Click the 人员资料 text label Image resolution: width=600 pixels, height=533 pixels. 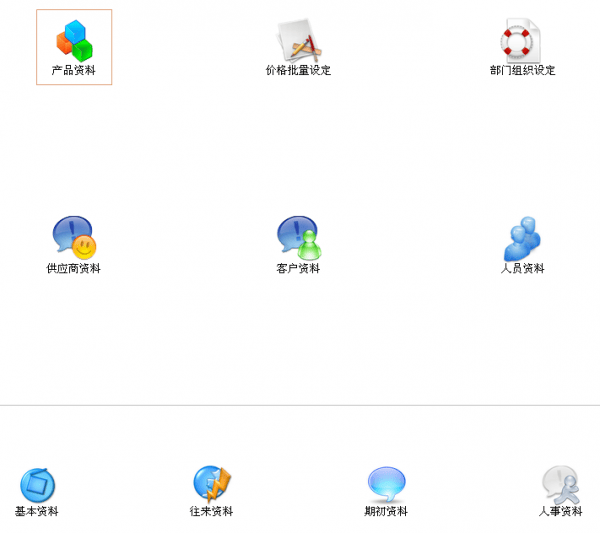522,269
